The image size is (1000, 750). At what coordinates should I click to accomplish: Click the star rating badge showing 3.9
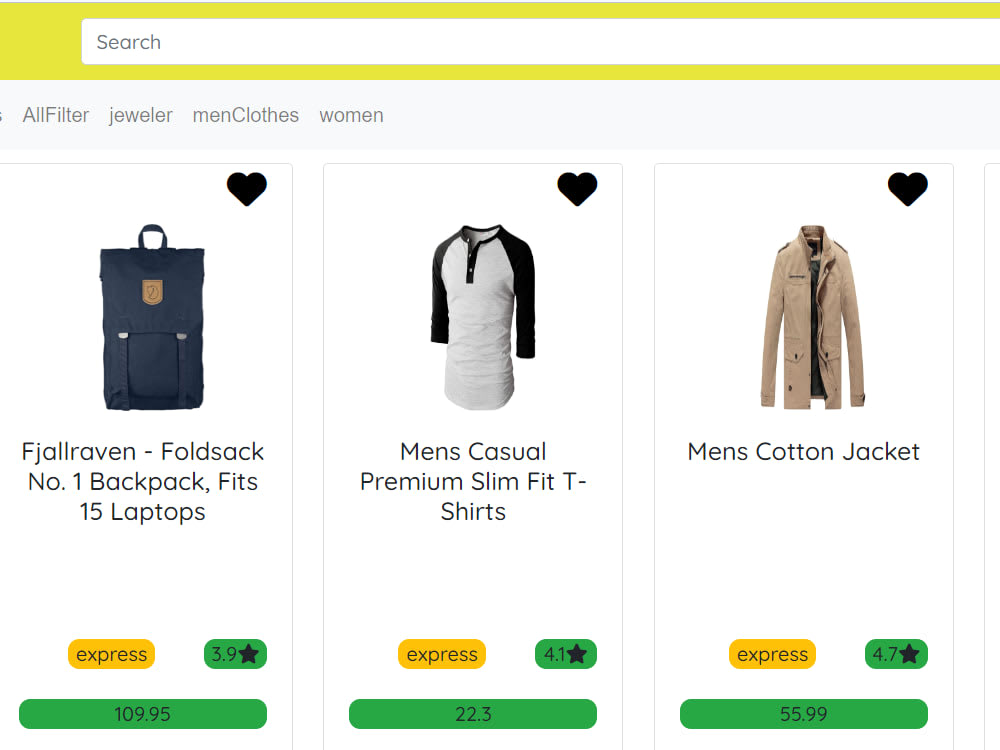point(235,654)
